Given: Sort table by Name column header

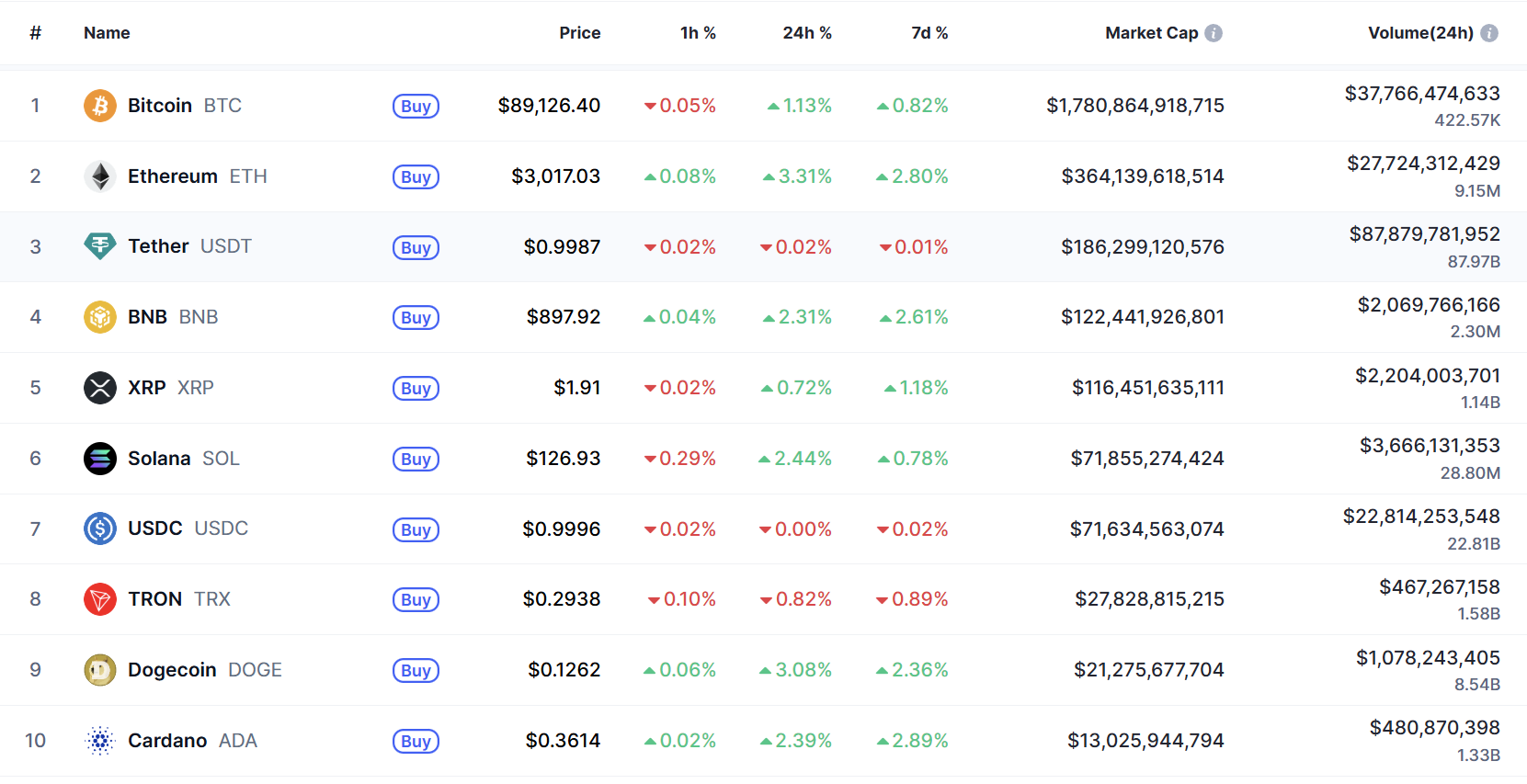Looking at the screenshot, I should coord(107,33).
